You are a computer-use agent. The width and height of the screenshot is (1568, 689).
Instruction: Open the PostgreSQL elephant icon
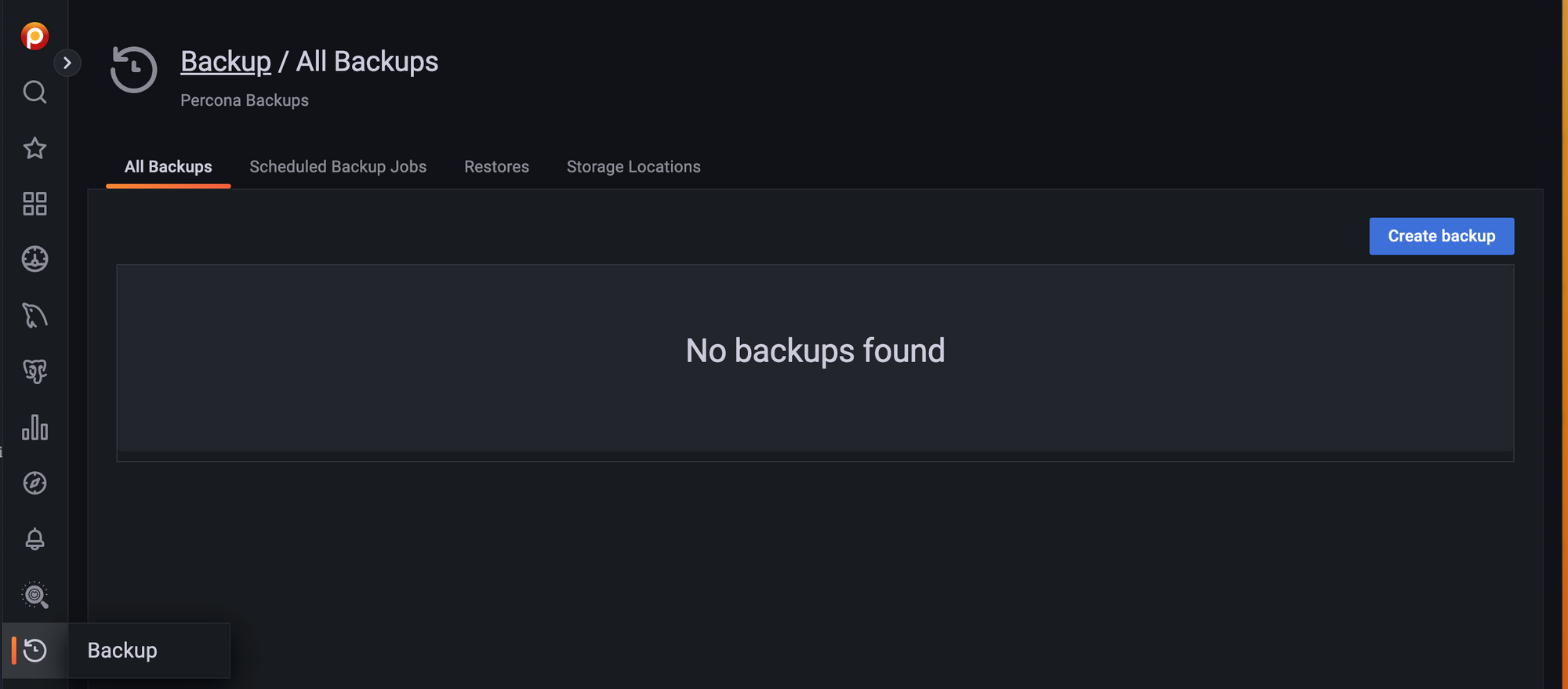pyautogui.click(x=34, y=372)
